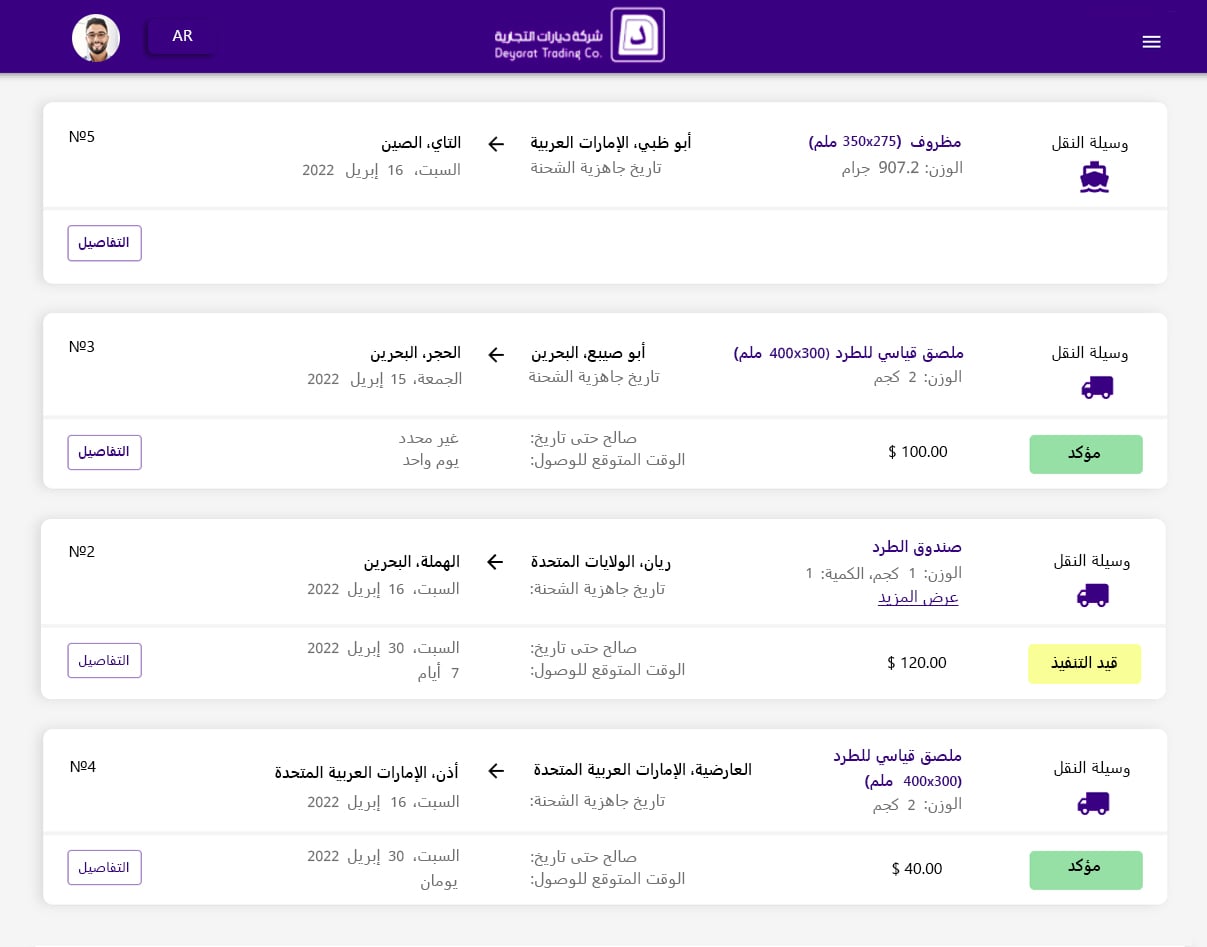Click yellow قيد التنفيذ status badge

[x=1084, y=664]
